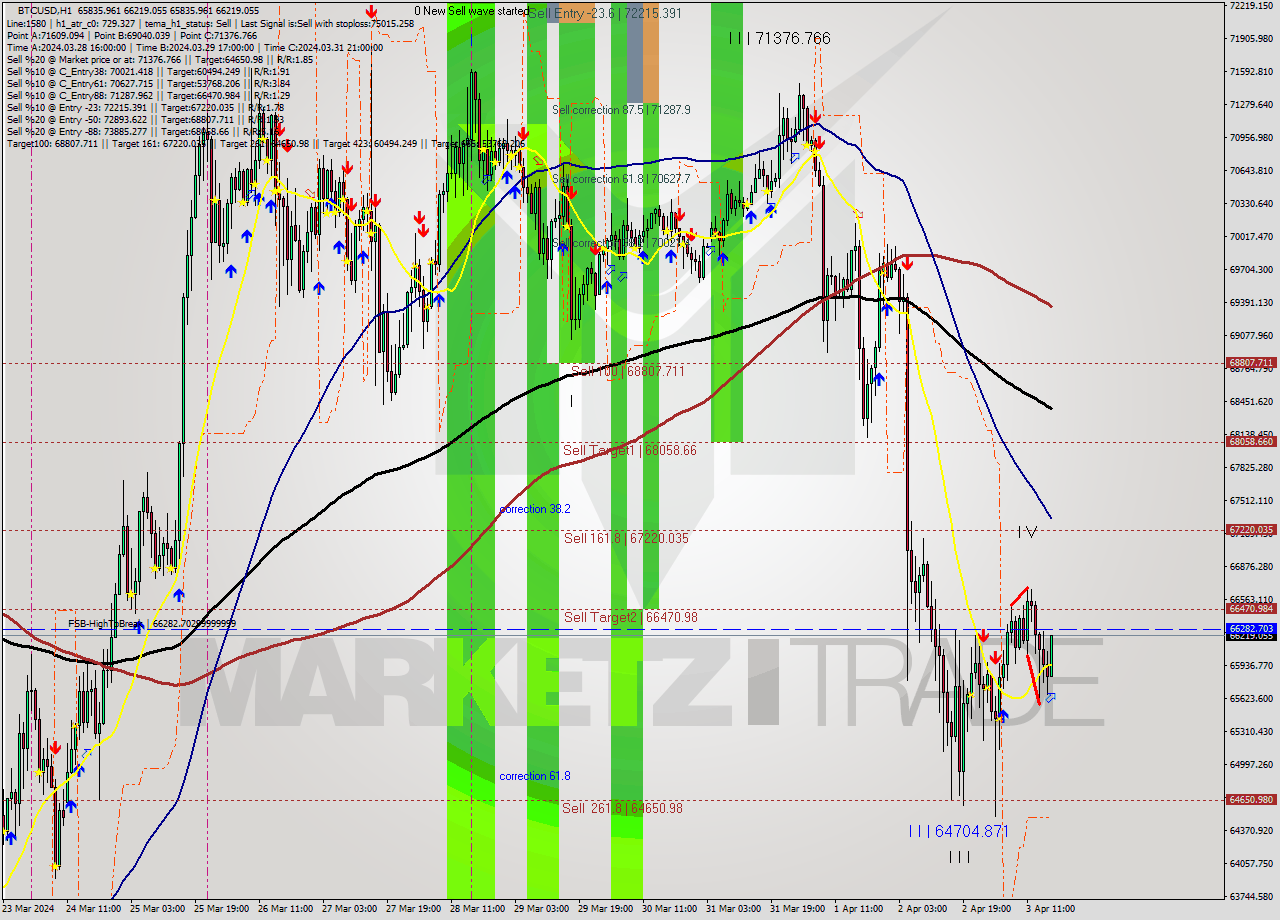Screen dimensions: 1280x920
Task: Click the blue 66282.703 price tag on axis
Action: pyautogui.click(x=1251, y=629)
